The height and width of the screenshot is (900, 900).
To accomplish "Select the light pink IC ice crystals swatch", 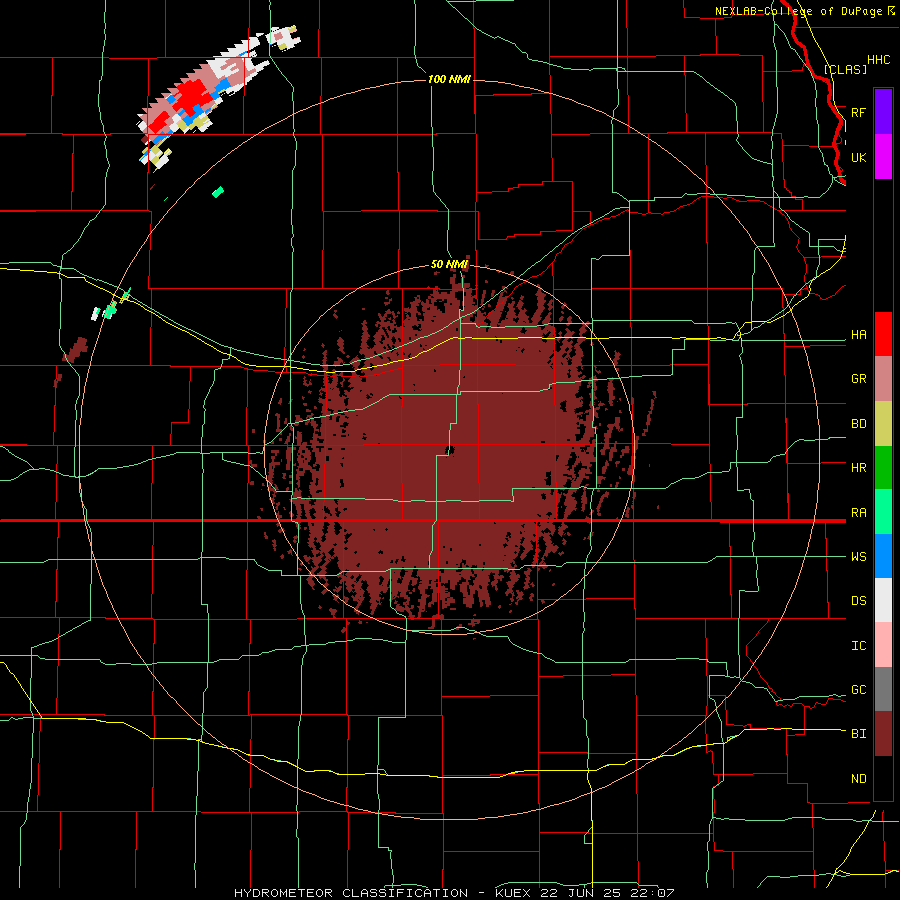I will tap(883, 645).
